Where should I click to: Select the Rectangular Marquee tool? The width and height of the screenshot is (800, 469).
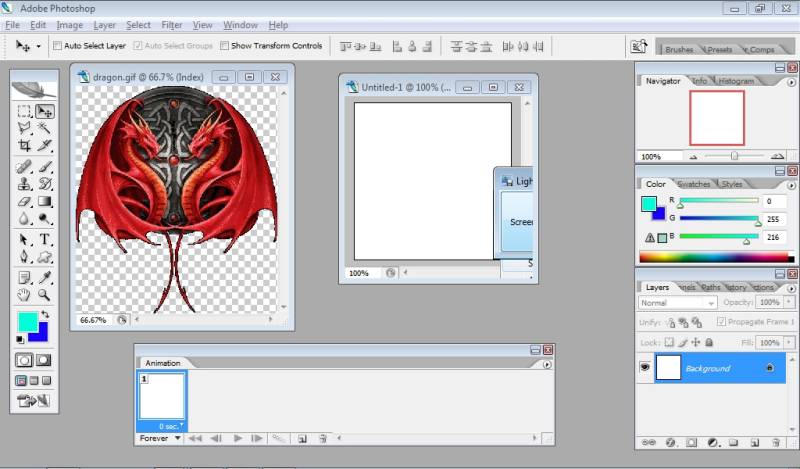[x=24, y=111]
